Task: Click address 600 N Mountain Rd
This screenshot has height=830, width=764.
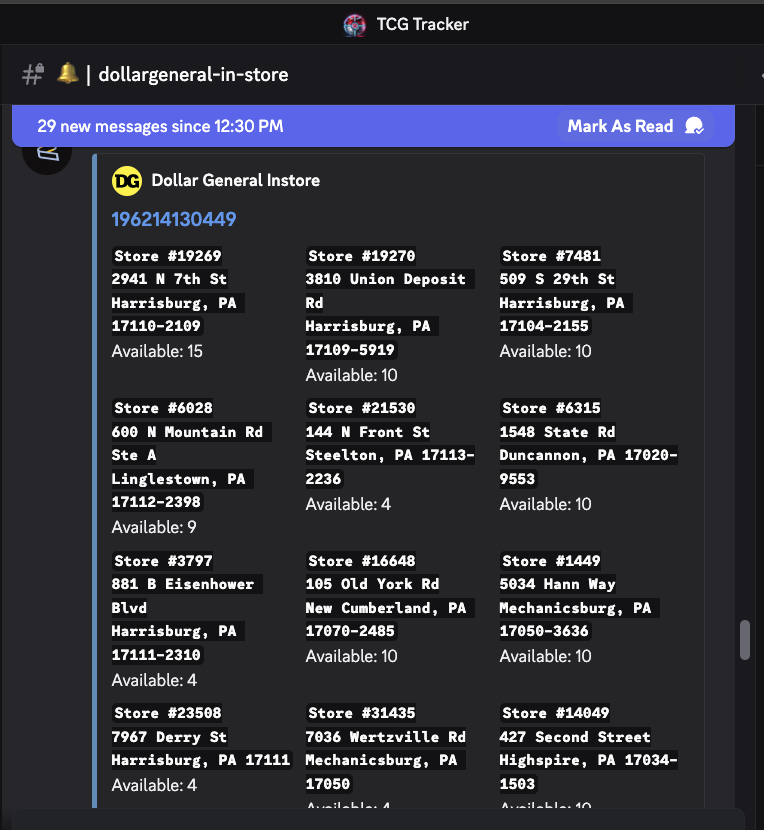Action: point(187,432)
